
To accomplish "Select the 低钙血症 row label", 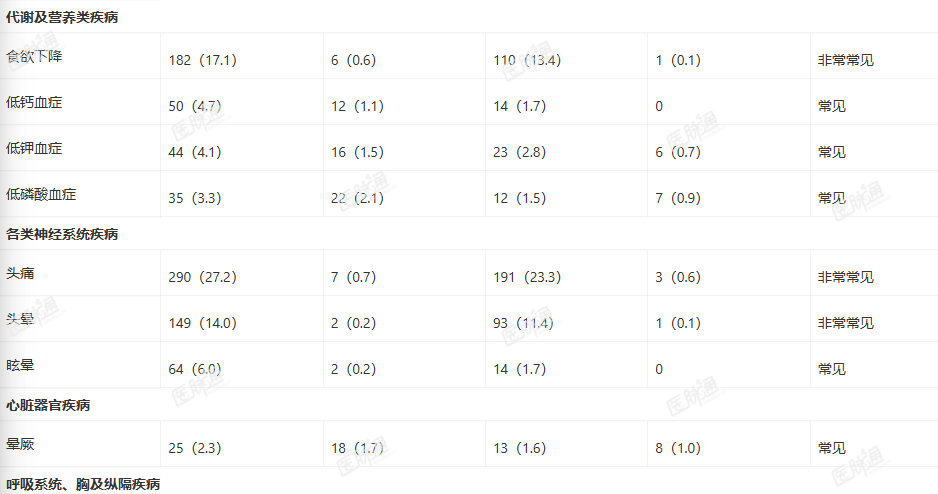I will (x=34, y=102).
